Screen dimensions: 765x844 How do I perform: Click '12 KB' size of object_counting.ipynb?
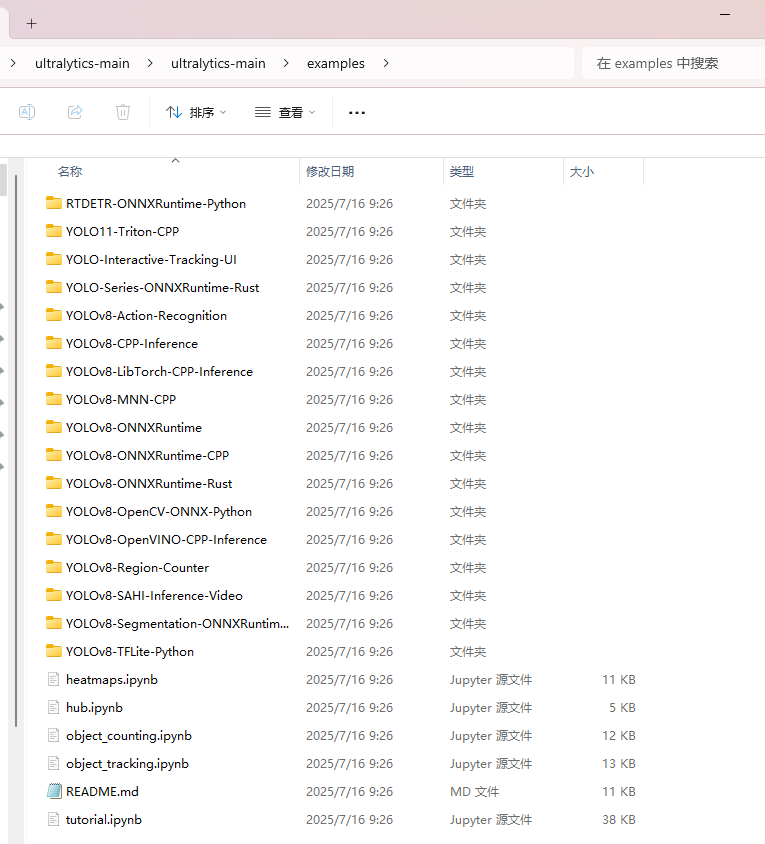tap(619, 736)
